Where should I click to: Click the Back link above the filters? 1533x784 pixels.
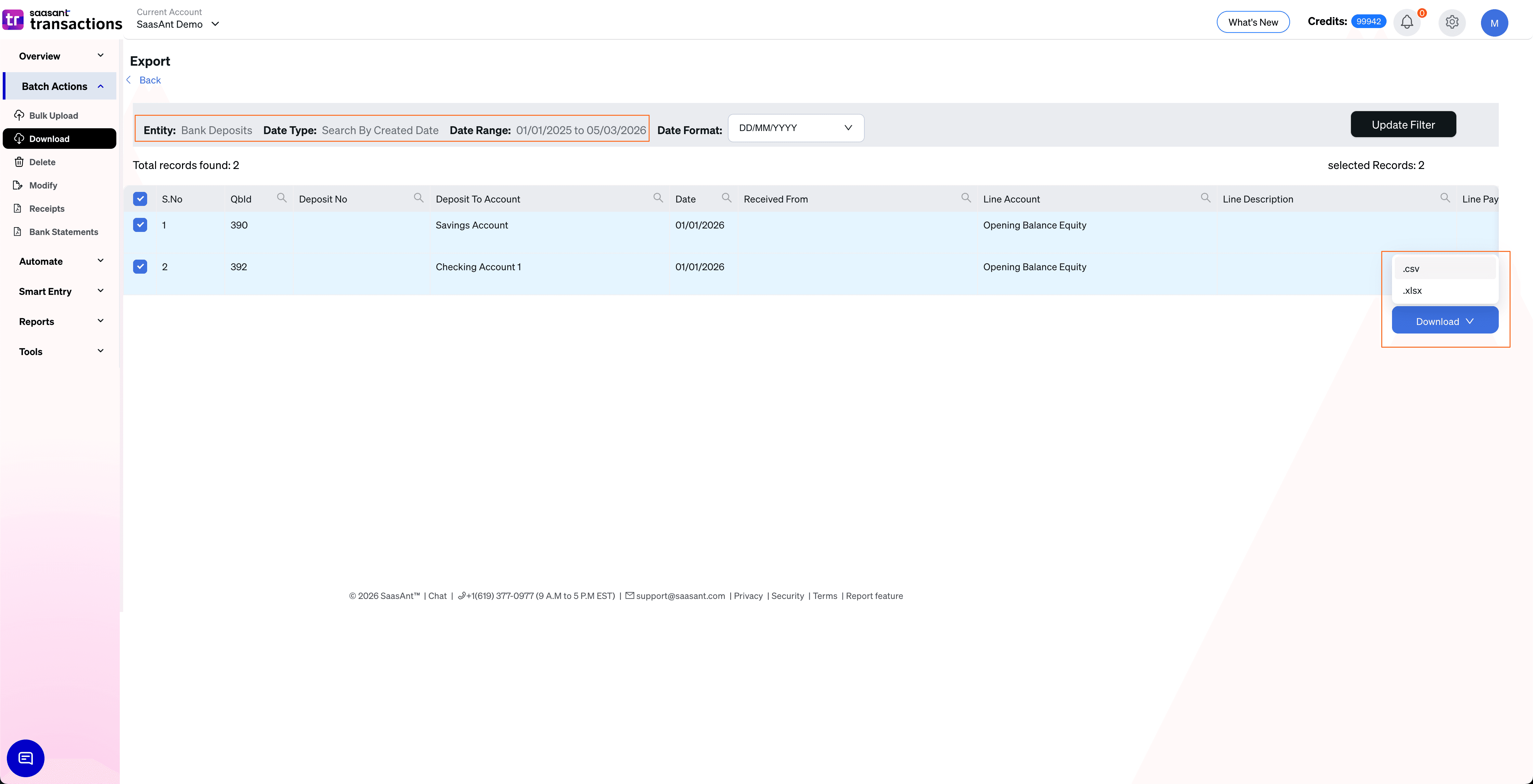[149, 80]
